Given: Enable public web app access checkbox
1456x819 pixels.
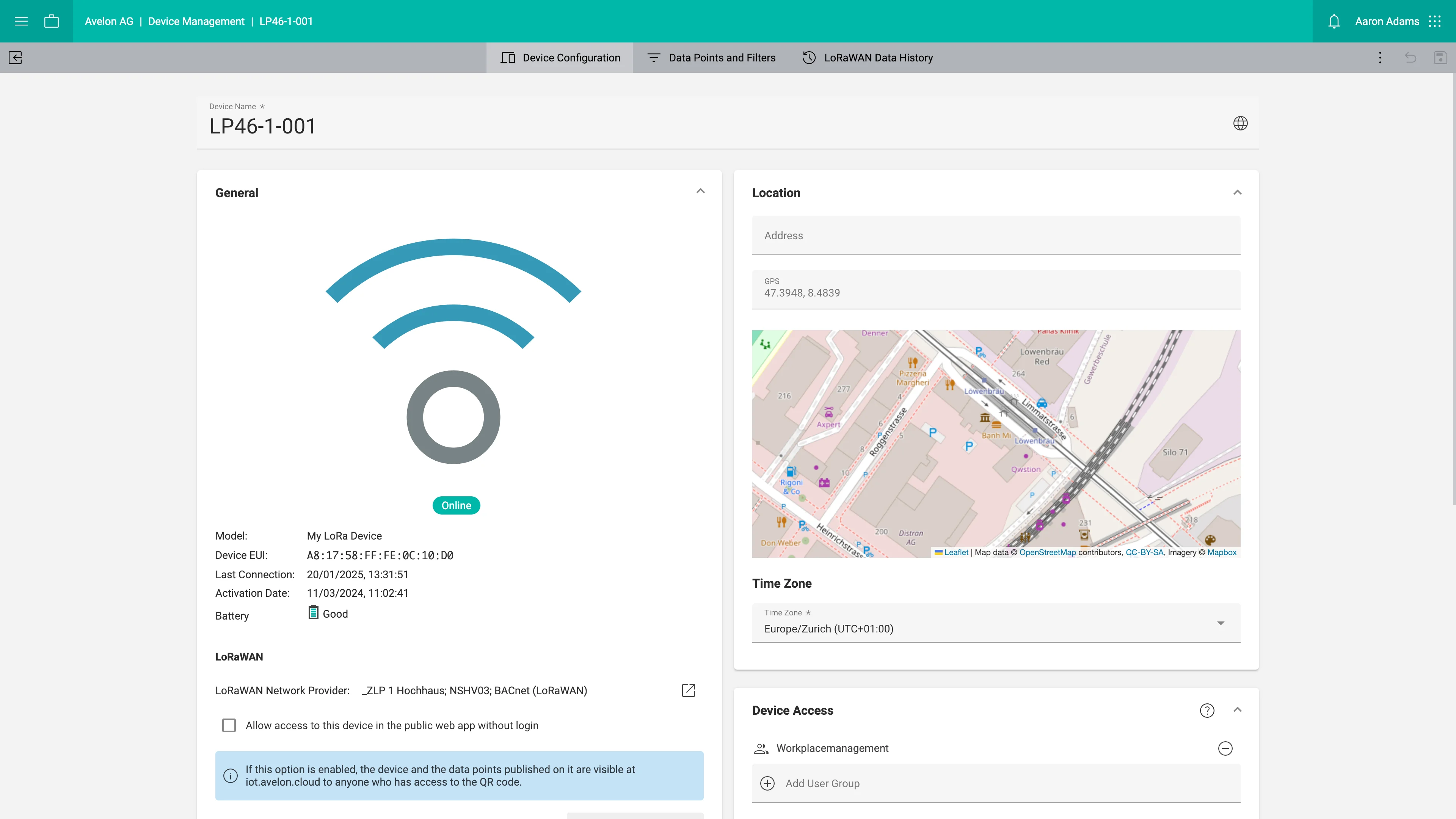Looking at the screenshot, I should click(x=229, y=725).
